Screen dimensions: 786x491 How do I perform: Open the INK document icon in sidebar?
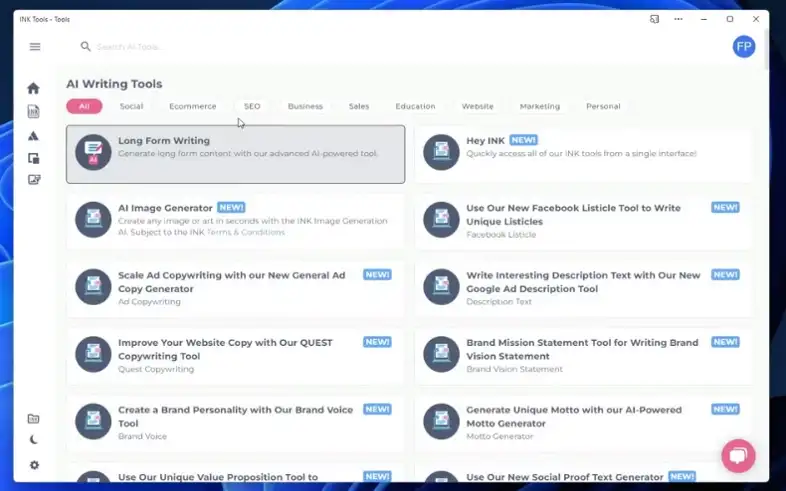click(34, 111)
